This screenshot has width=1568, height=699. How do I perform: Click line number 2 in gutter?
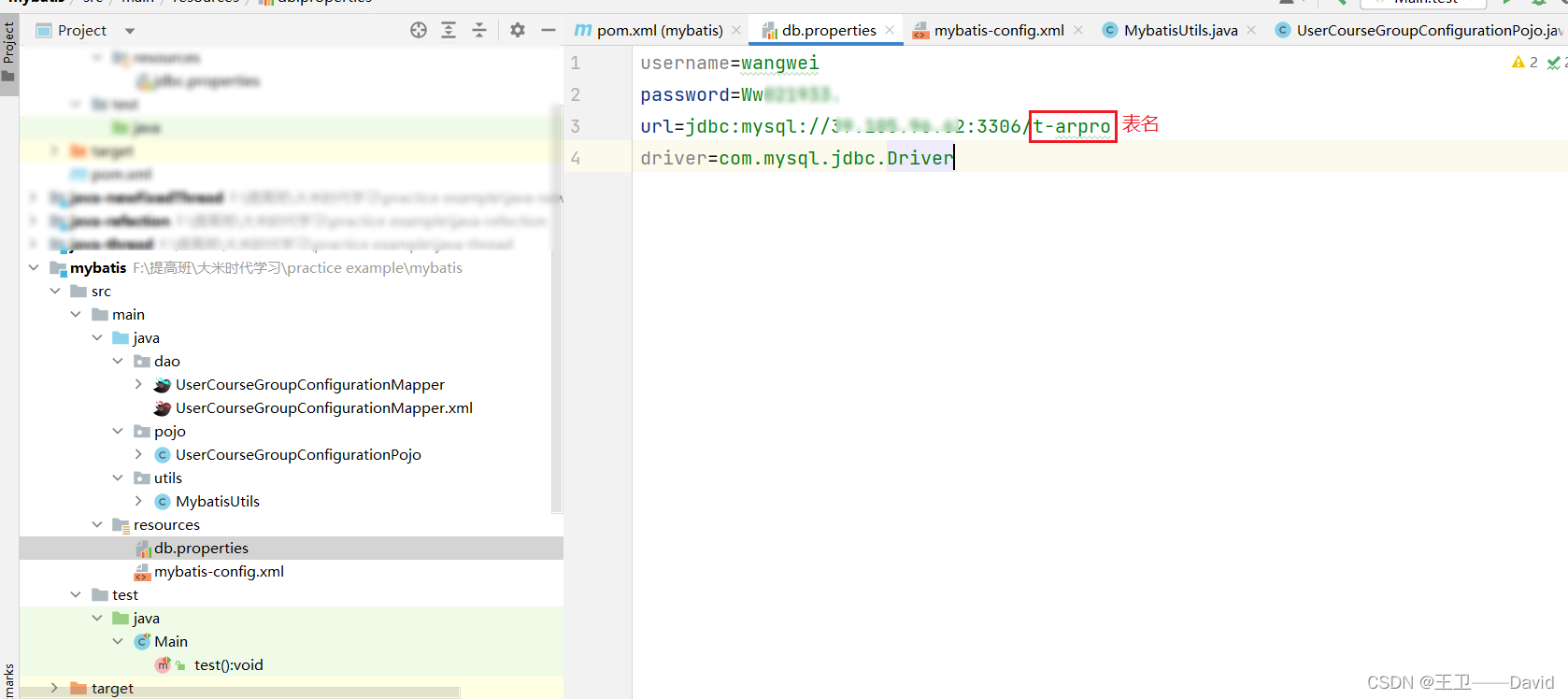tap(576, 94)
